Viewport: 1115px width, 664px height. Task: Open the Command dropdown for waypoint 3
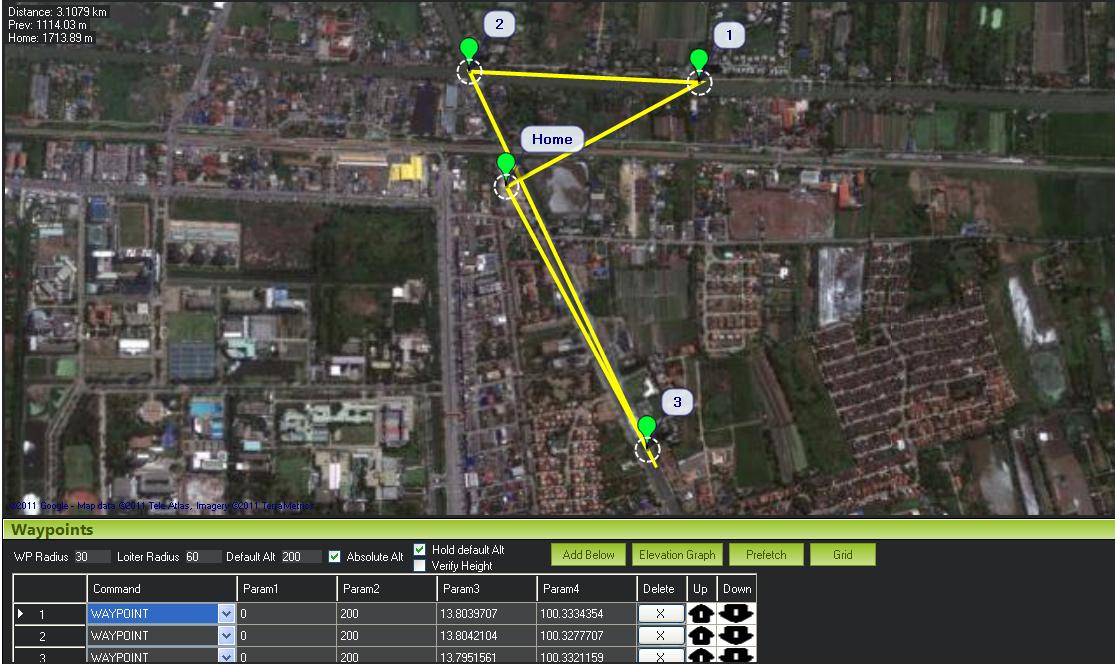tap(226, 656)
